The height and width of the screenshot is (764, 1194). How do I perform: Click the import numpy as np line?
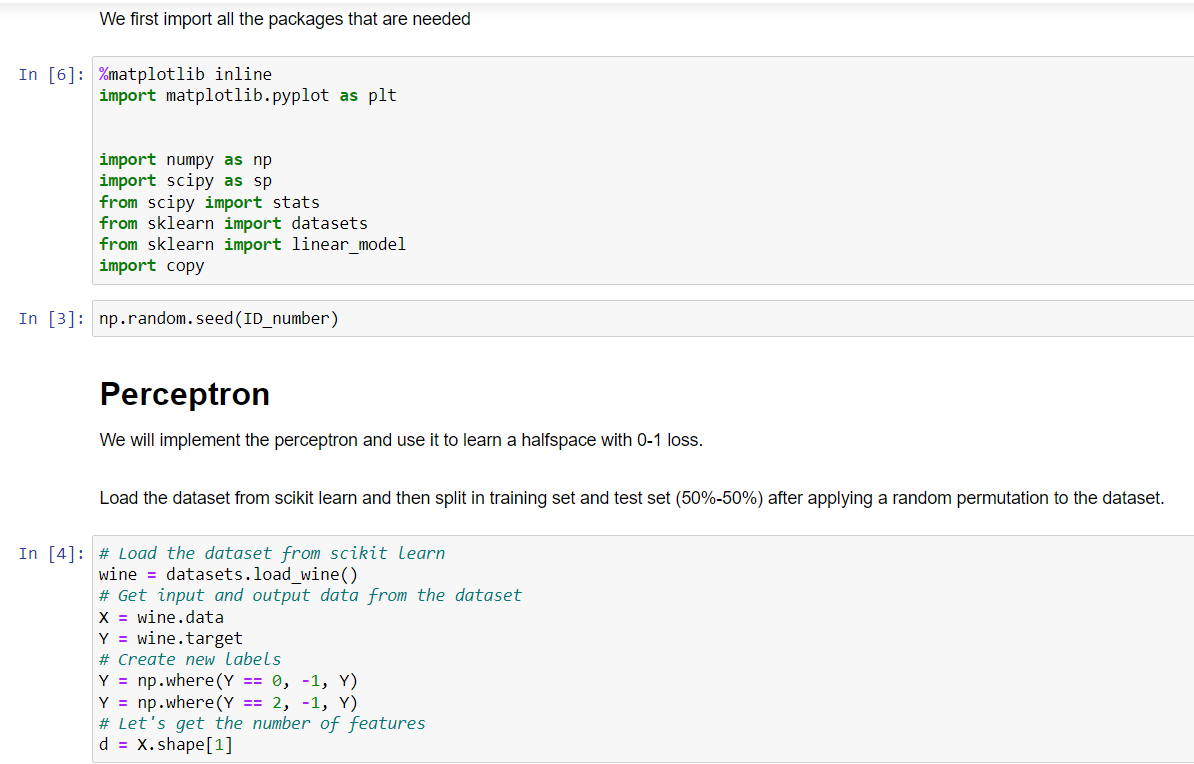pyautogui.click(x=180, y=159)
